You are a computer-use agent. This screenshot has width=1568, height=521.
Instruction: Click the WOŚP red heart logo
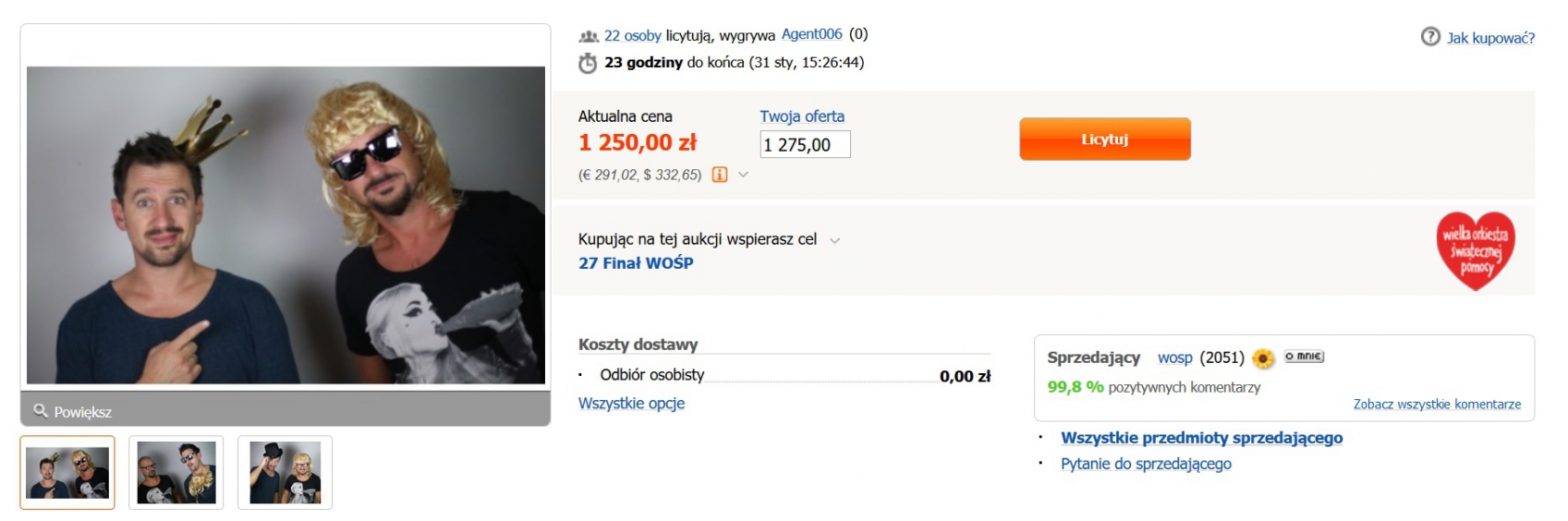tap(1476, 251)
